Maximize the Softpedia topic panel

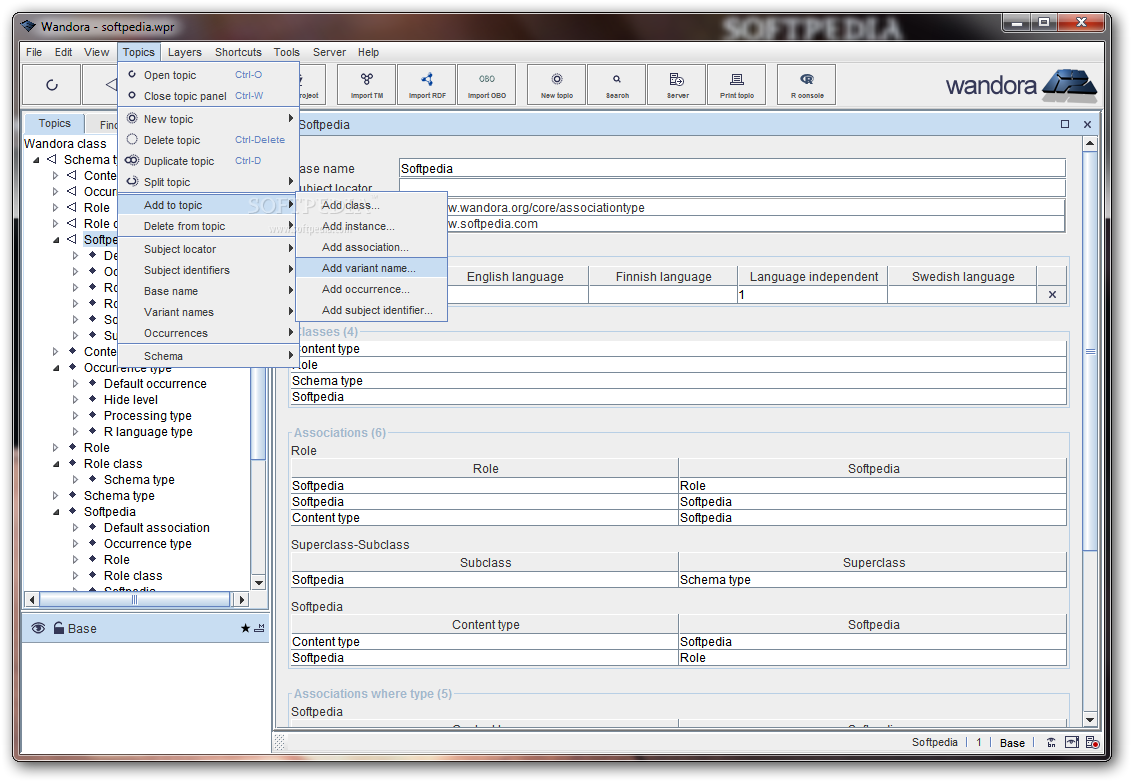click(1065, 124)
